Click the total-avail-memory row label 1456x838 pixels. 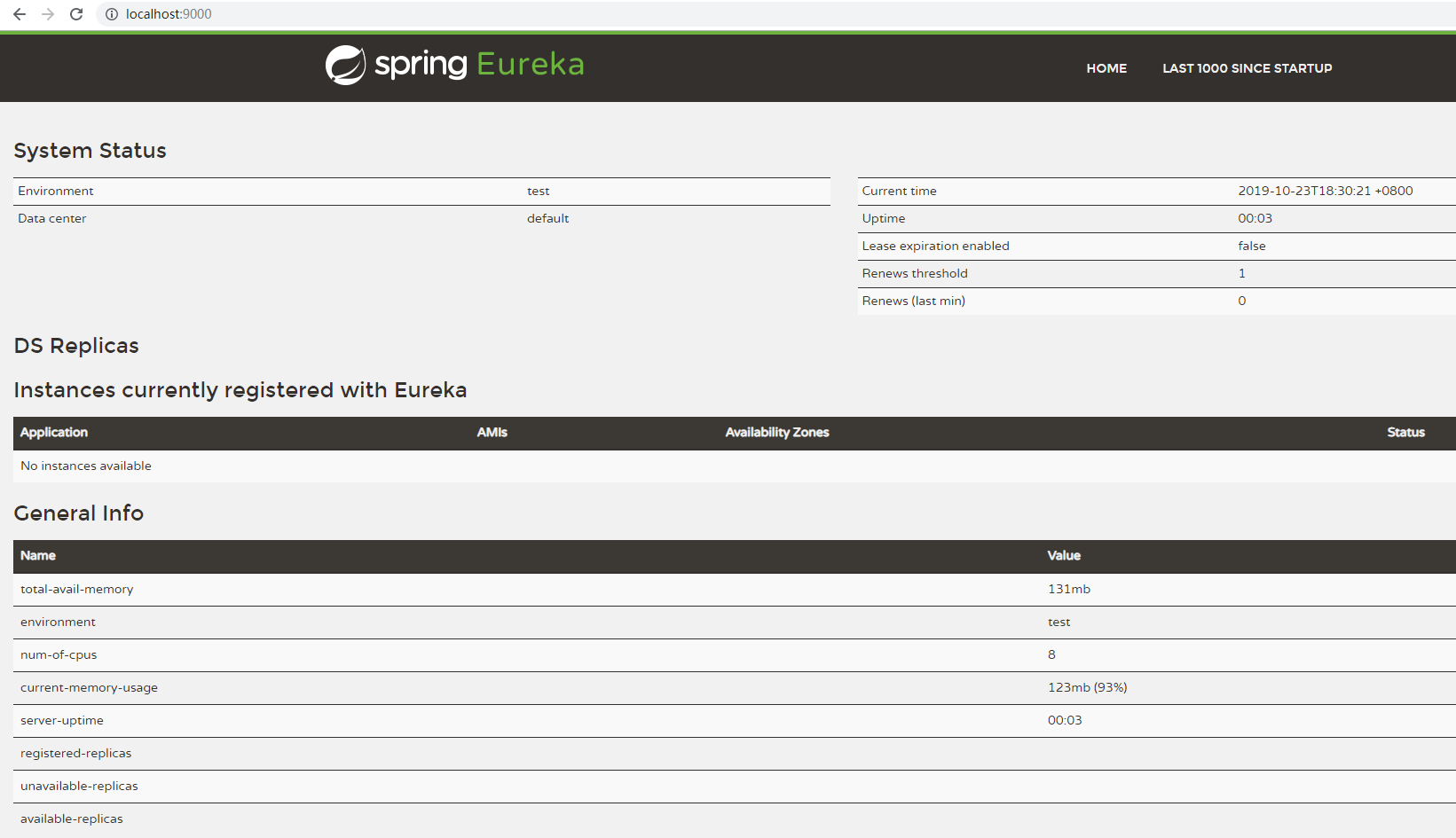pyautogui.click(x=76, y=589)
